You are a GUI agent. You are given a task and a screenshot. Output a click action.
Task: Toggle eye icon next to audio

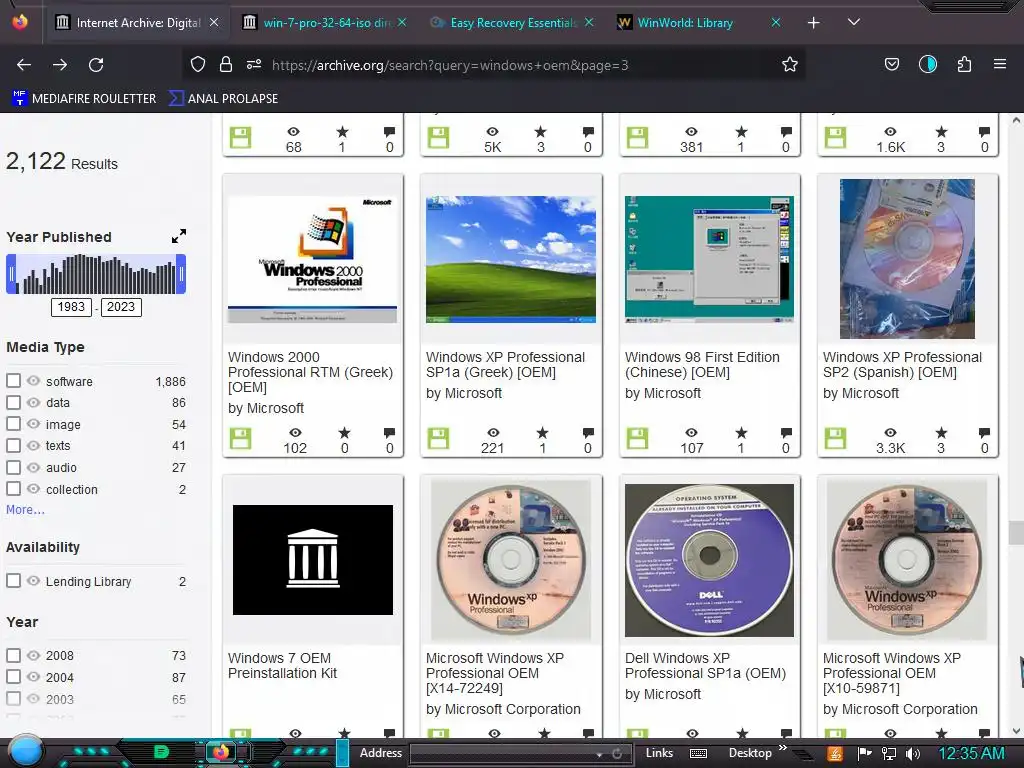click(x=33, y=467)
